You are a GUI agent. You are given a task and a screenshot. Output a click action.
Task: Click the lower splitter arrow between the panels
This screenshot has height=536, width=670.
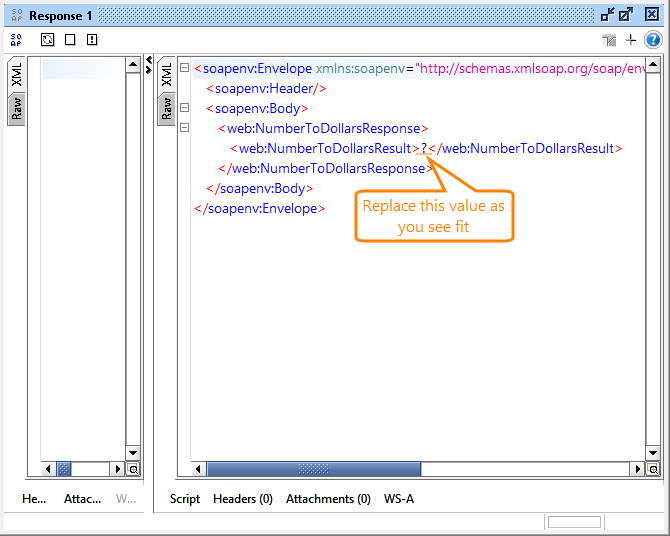pos(149,70)
